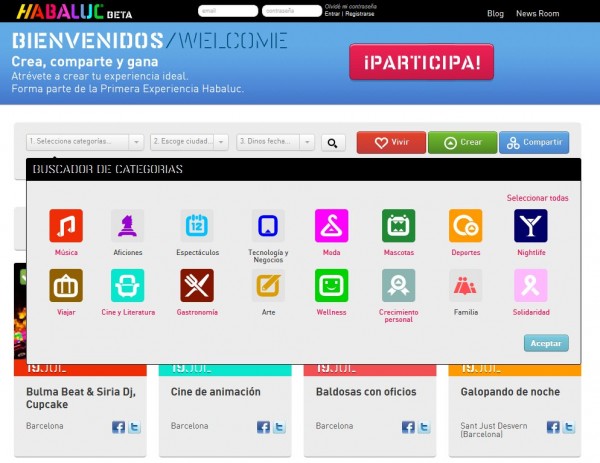The width and height of the screenshot is (600, 463).
Task: Share Galopando de noche on Facebook
Action: pos(553,427)
